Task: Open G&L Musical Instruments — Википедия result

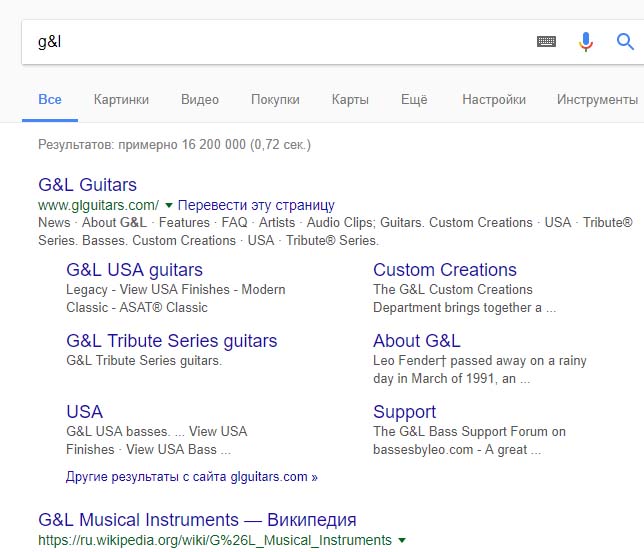Action: pyautogui.click(x=197, y=520)
